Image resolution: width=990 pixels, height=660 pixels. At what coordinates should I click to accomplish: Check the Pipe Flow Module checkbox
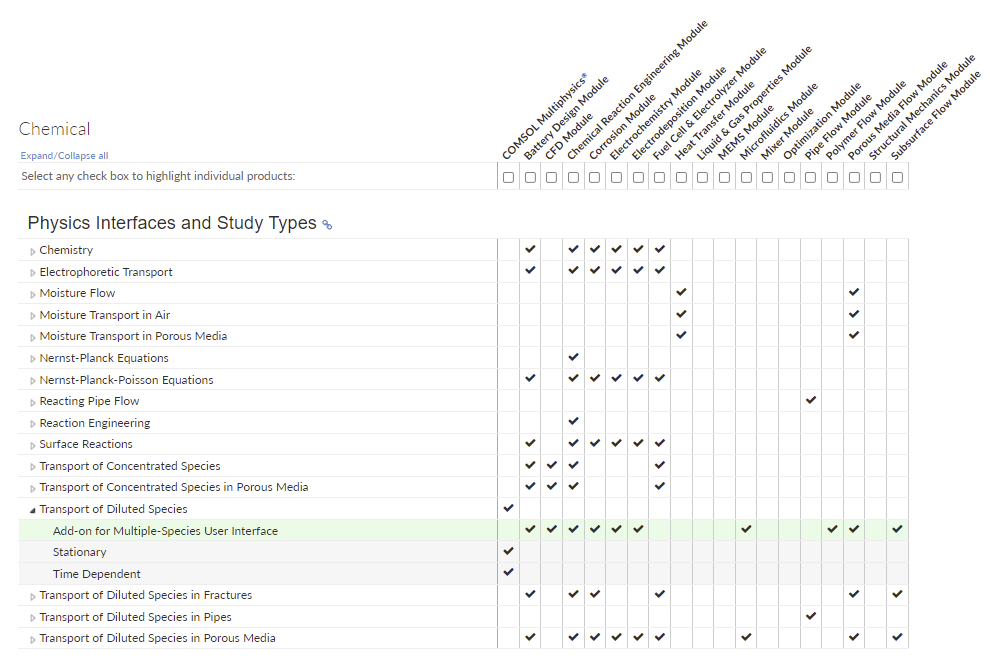click(x=811, y=177)
